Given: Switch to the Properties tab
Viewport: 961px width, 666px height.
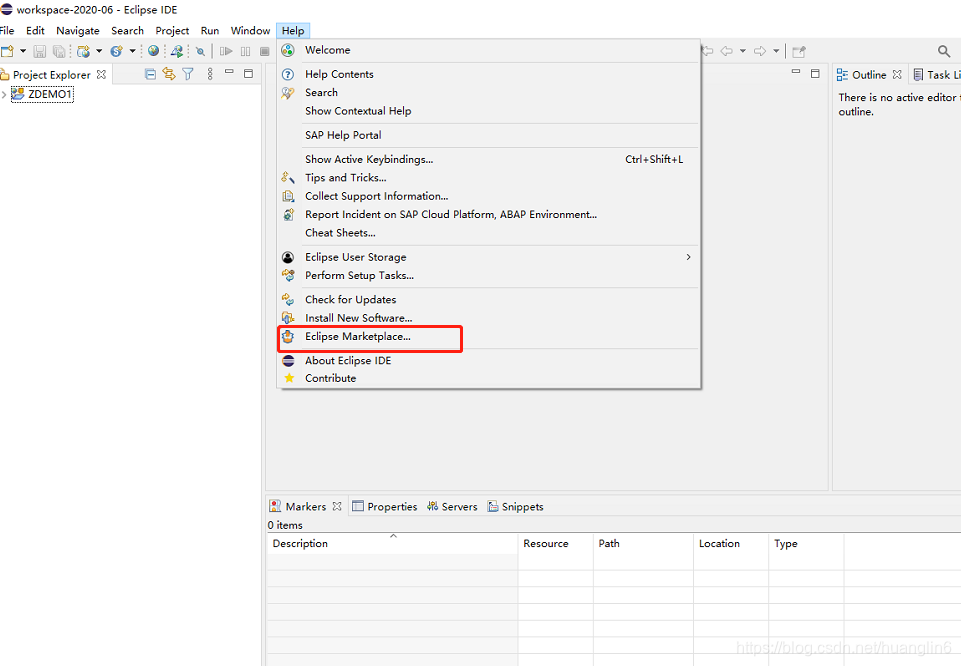Looking at the screenshot, I should (385, 507).
